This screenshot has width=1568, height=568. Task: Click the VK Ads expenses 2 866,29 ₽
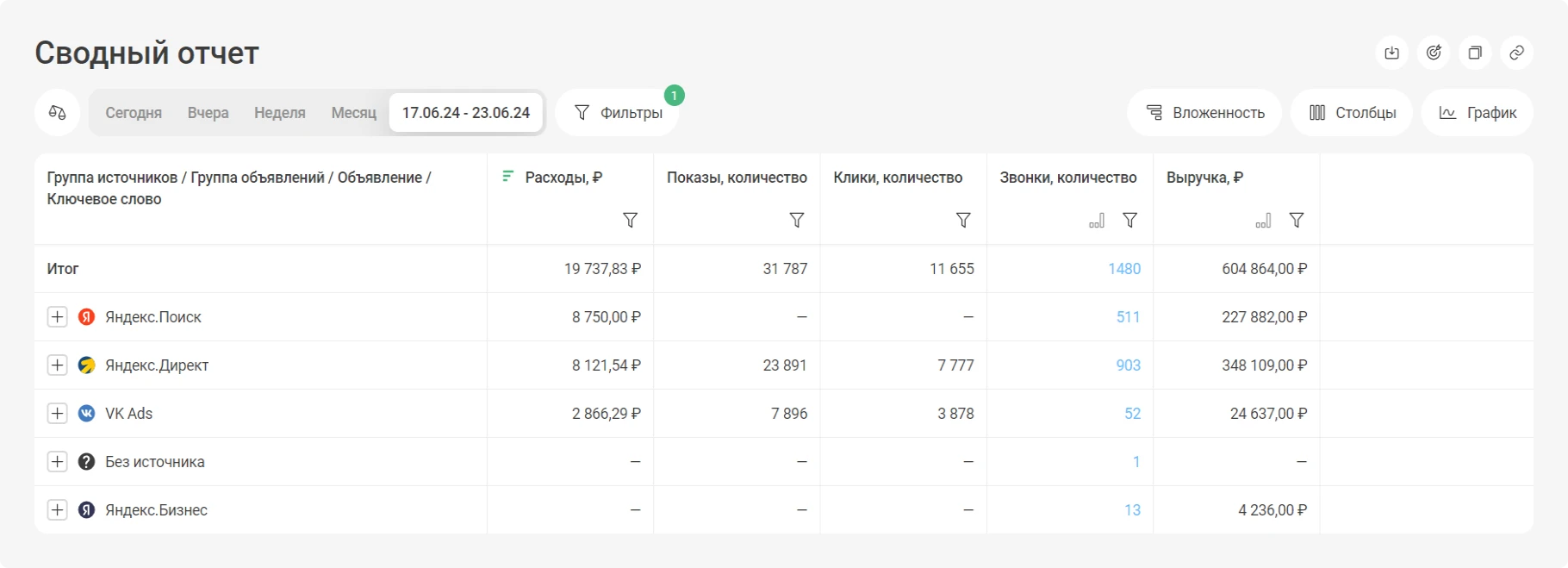[607, 414]
